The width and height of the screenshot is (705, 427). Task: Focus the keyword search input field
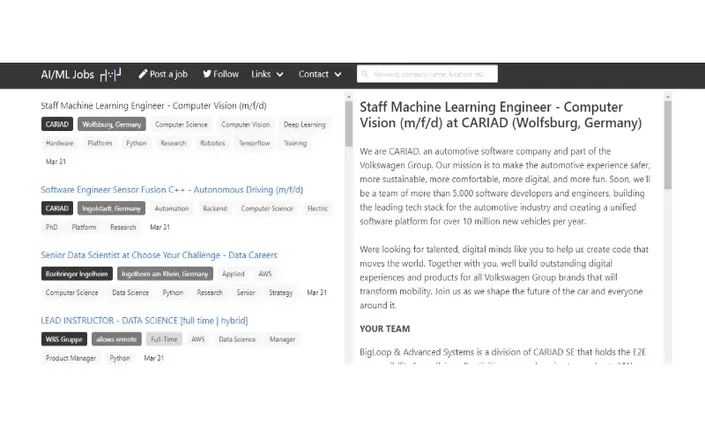427,74
